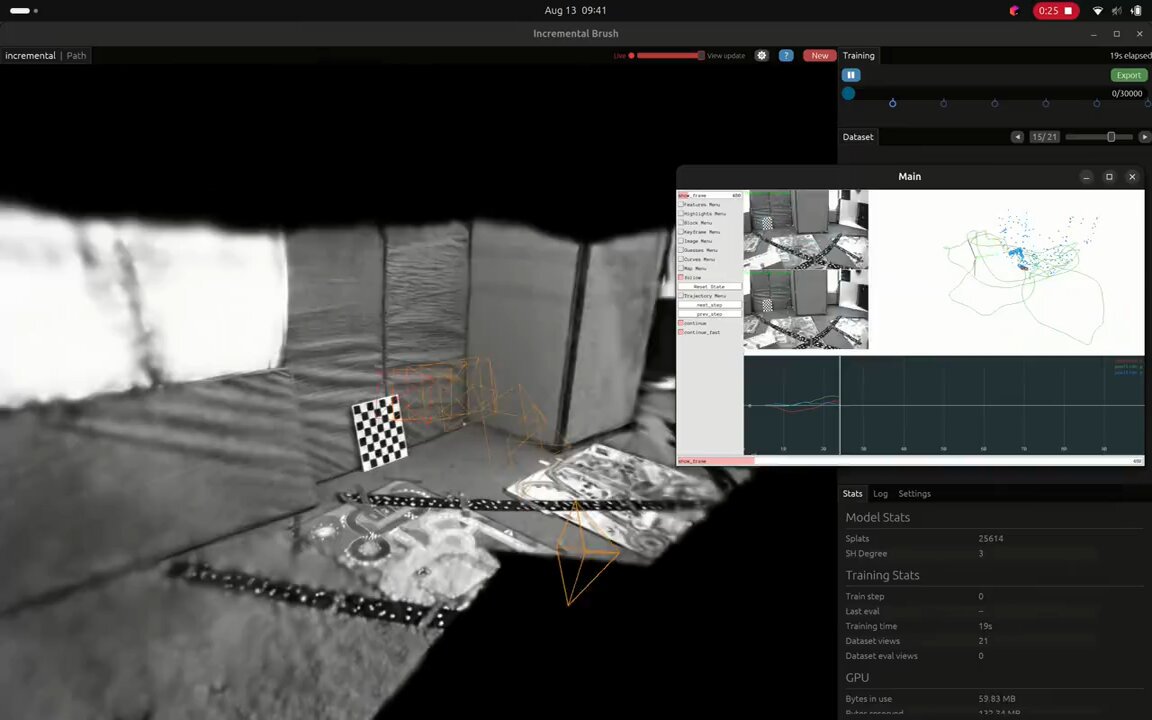The height and width of the screenshot is (720, 1152).
Task: Click the 0/30000 step counter
Action: click(1127, 93)
